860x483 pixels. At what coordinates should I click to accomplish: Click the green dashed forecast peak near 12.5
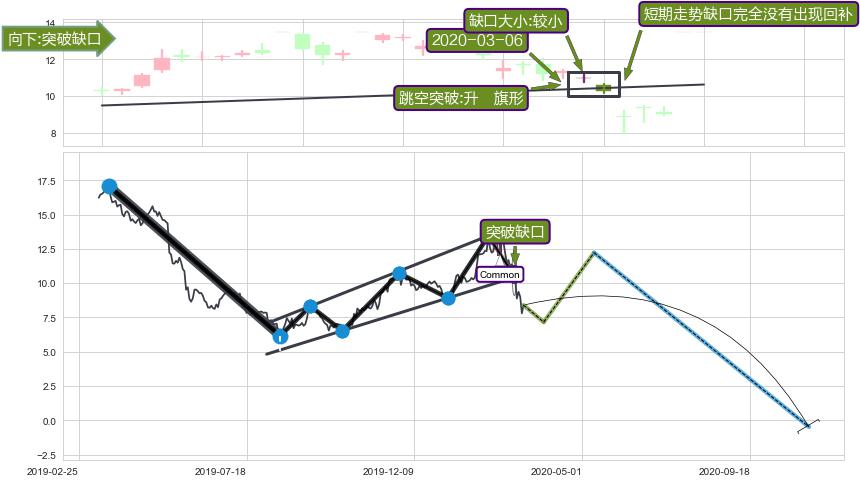point(593,252)
